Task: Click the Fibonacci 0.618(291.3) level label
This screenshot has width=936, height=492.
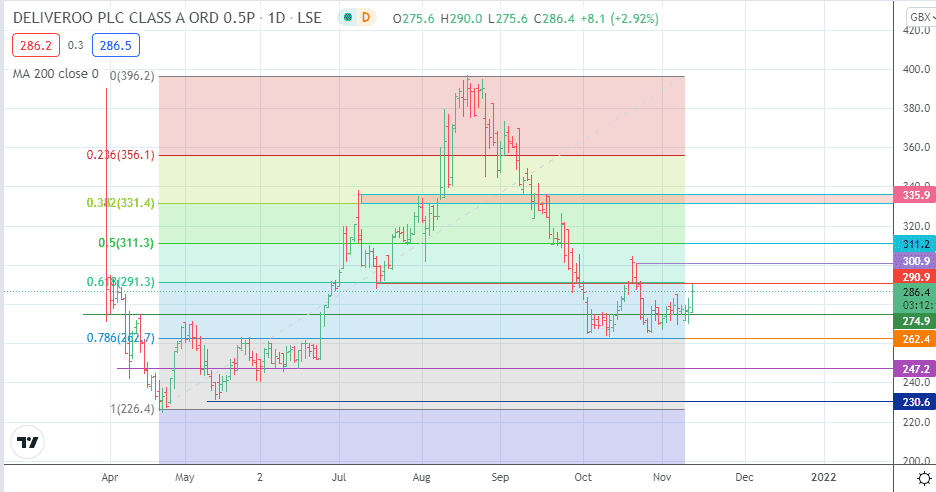Action: [x=121, y=282]
